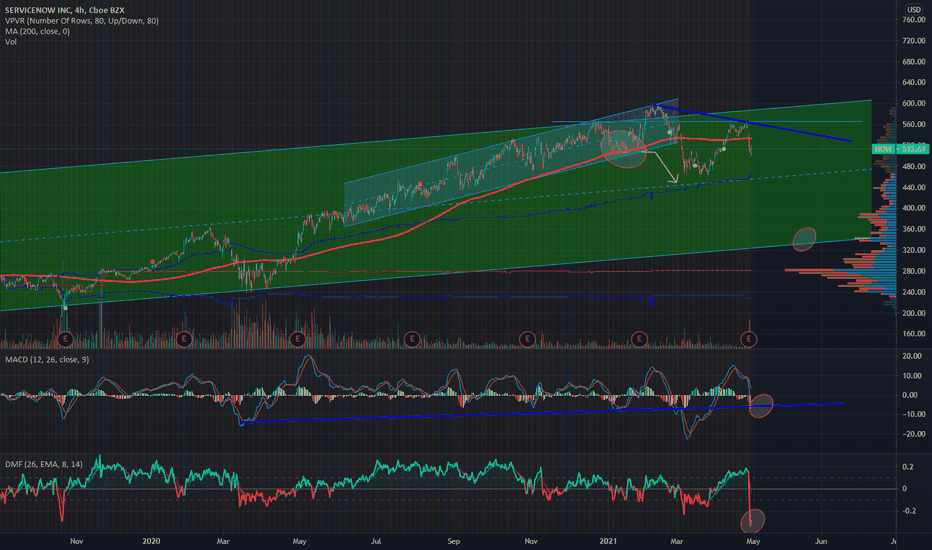Click the DMF -0.2 axis label
Viewport: 932px width, 550px height.
(909, 511)
